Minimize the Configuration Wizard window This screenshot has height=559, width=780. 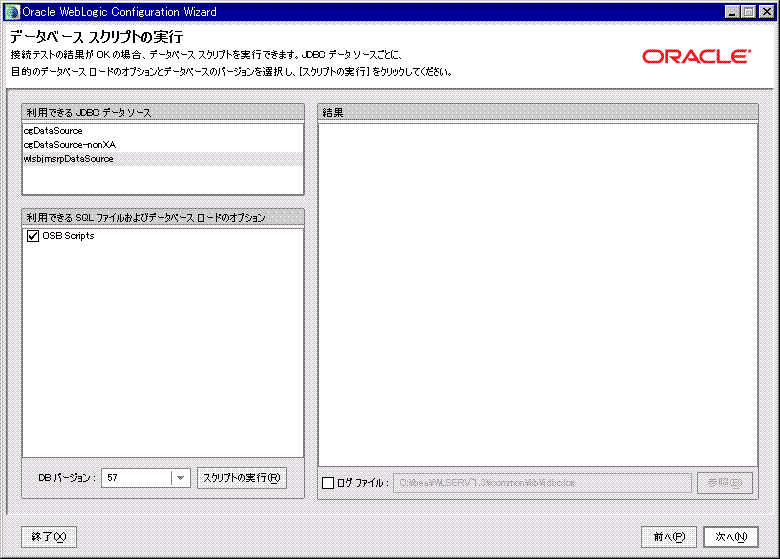point(732,11)
